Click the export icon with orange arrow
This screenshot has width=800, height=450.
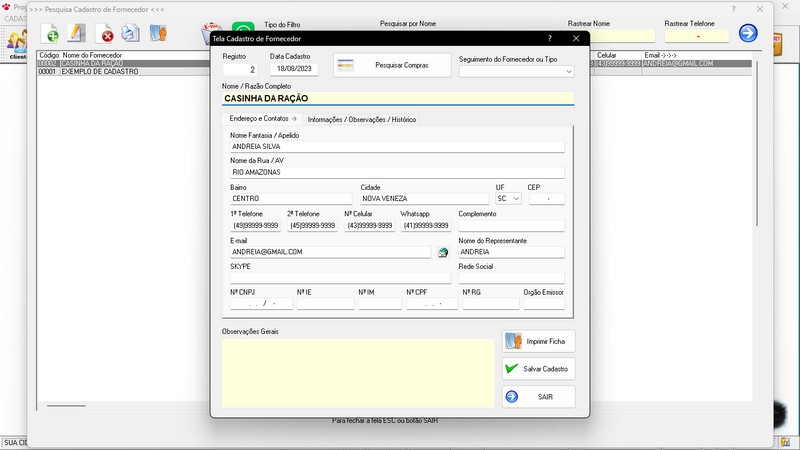[x=158, y=34]
